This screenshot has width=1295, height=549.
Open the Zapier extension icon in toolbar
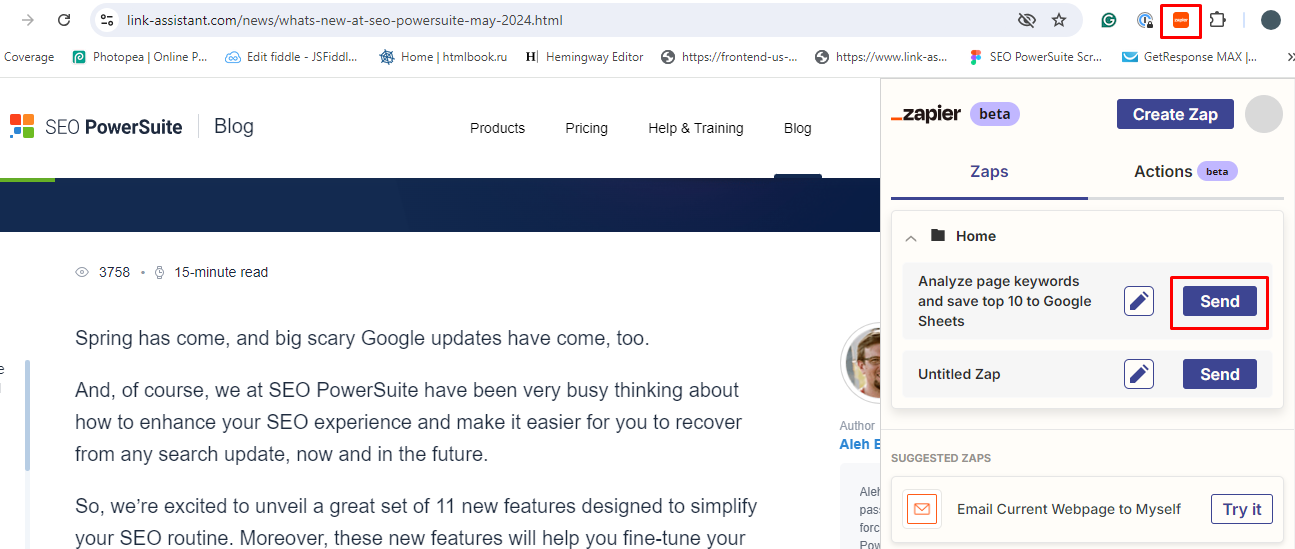click(x=1181, y=20)
